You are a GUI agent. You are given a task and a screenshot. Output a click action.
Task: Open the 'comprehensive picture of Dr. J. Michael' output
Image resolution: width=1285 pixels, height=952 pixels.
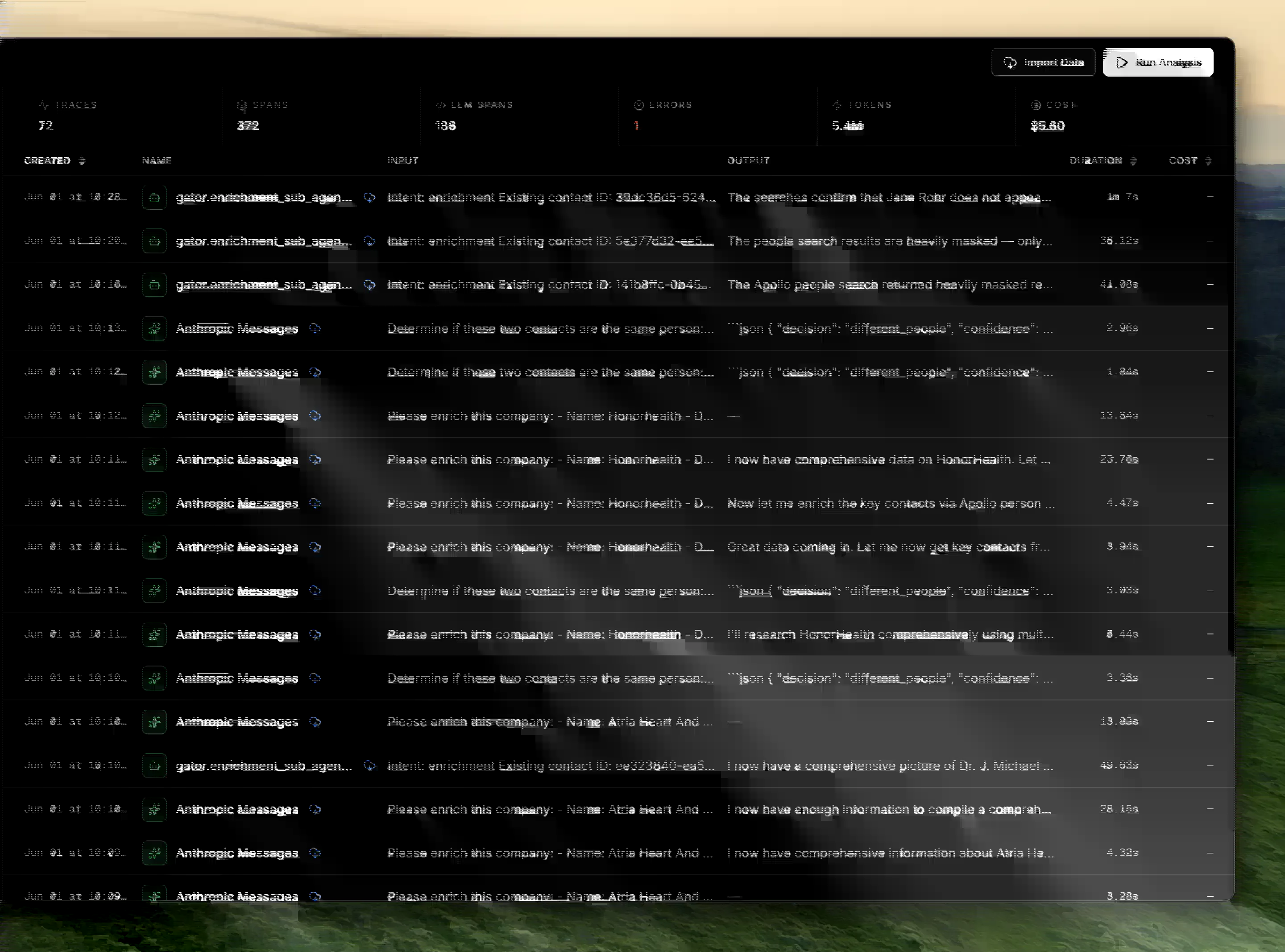point(890,766)
